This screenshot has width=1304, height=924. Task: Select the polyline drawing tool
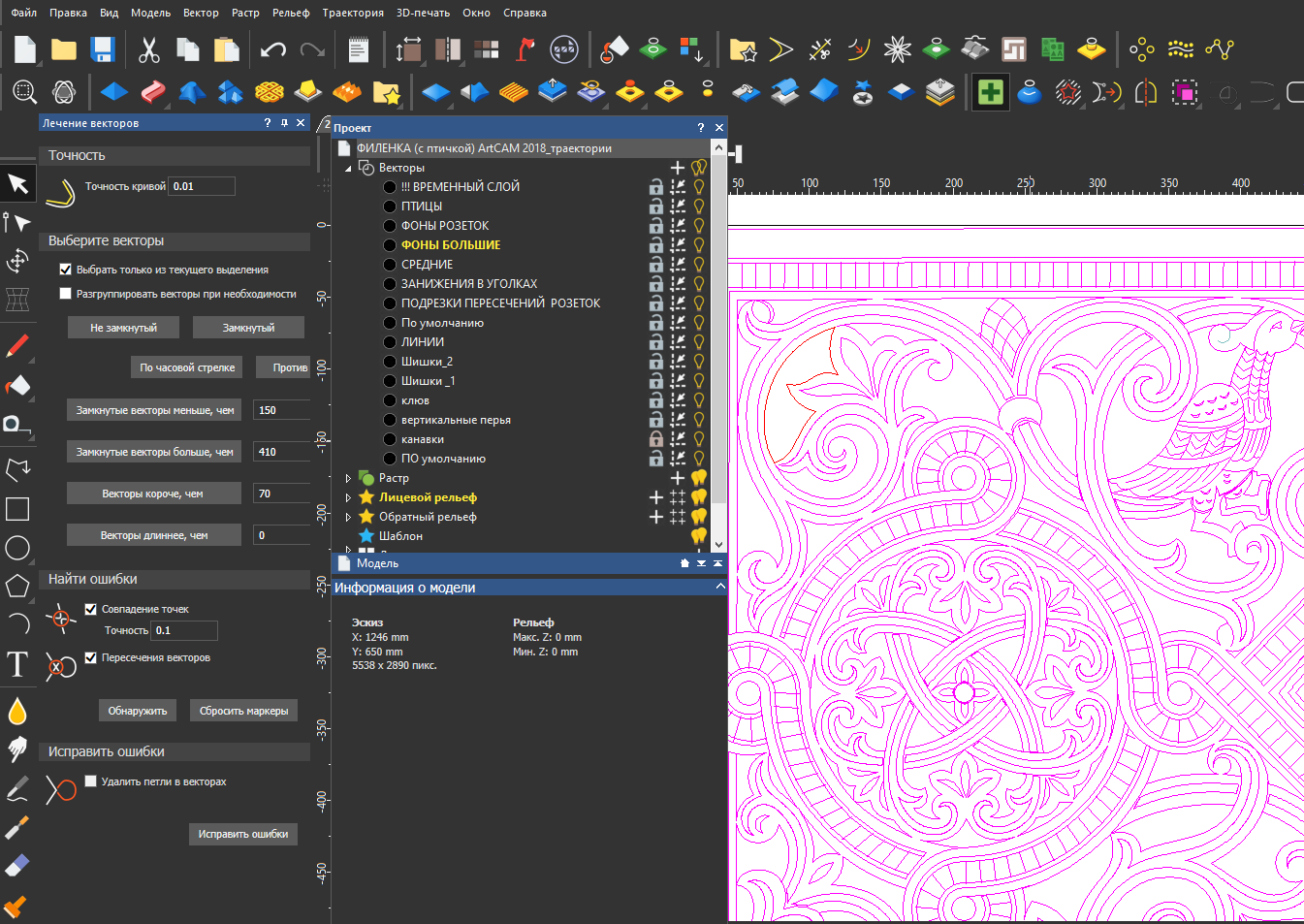pyautogui.click(x=17, y=470)
